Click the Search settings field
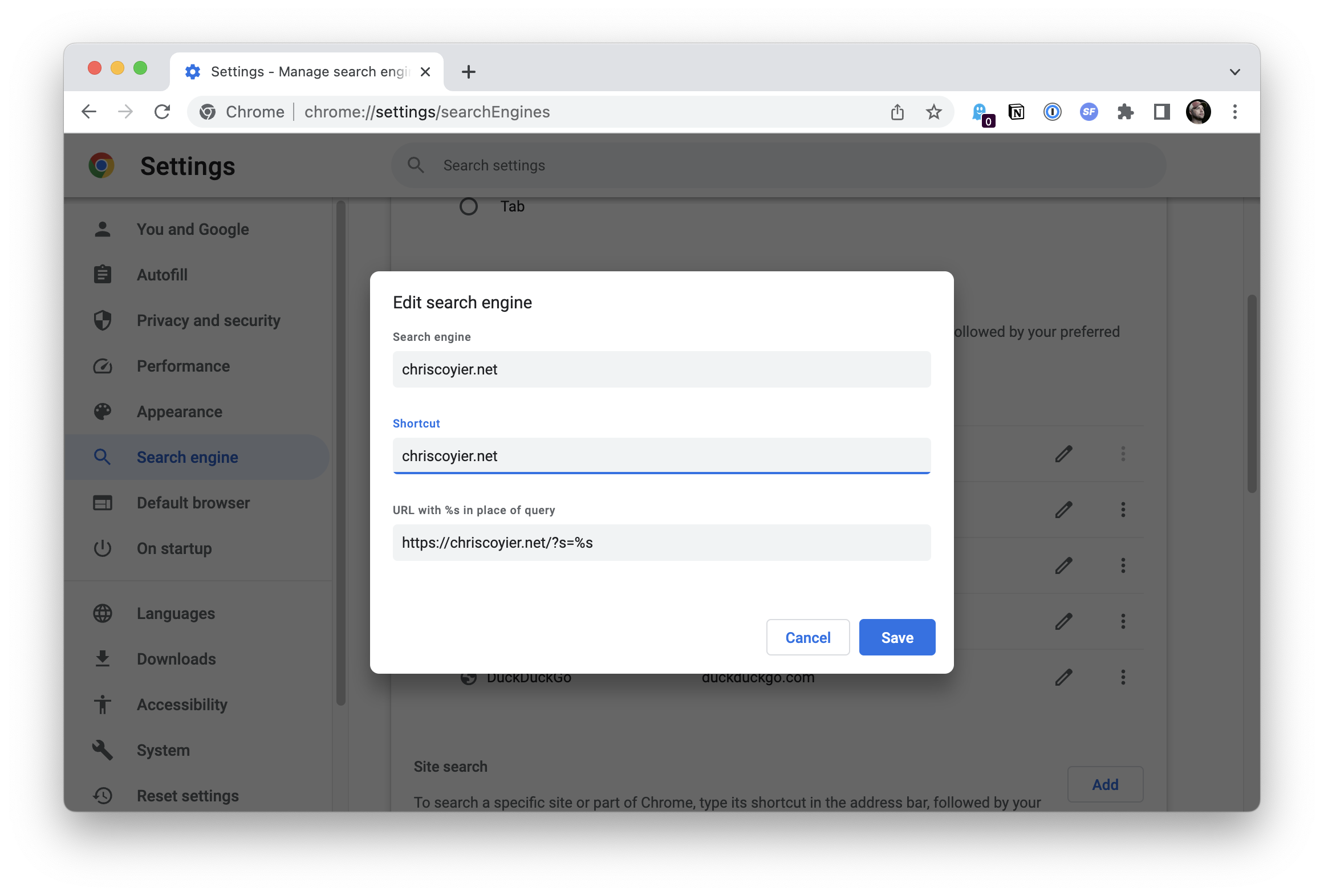 tap(778, 165)
